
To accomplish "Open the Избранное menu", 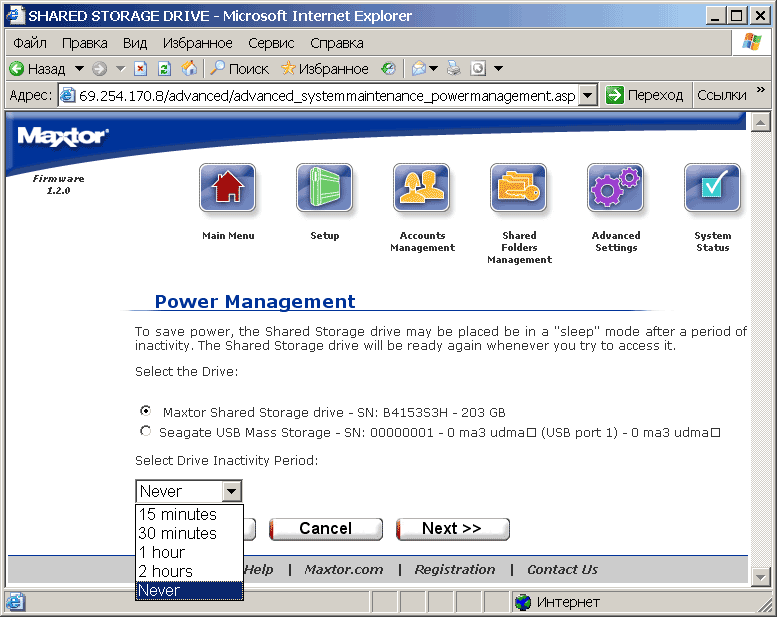I will point(198,43).
